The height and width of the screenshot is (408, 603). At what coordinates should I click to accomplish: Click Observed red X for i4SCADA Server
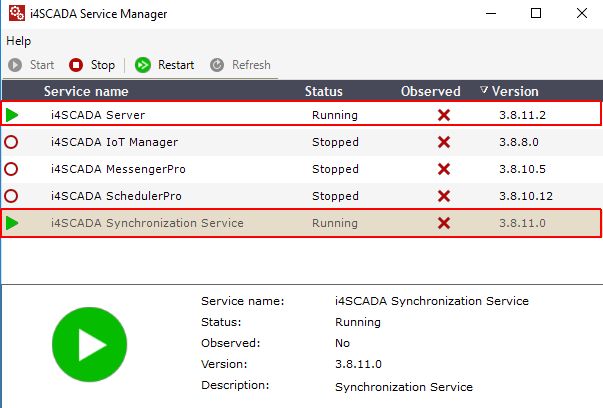pyautogui.click(x=444, y=115)
